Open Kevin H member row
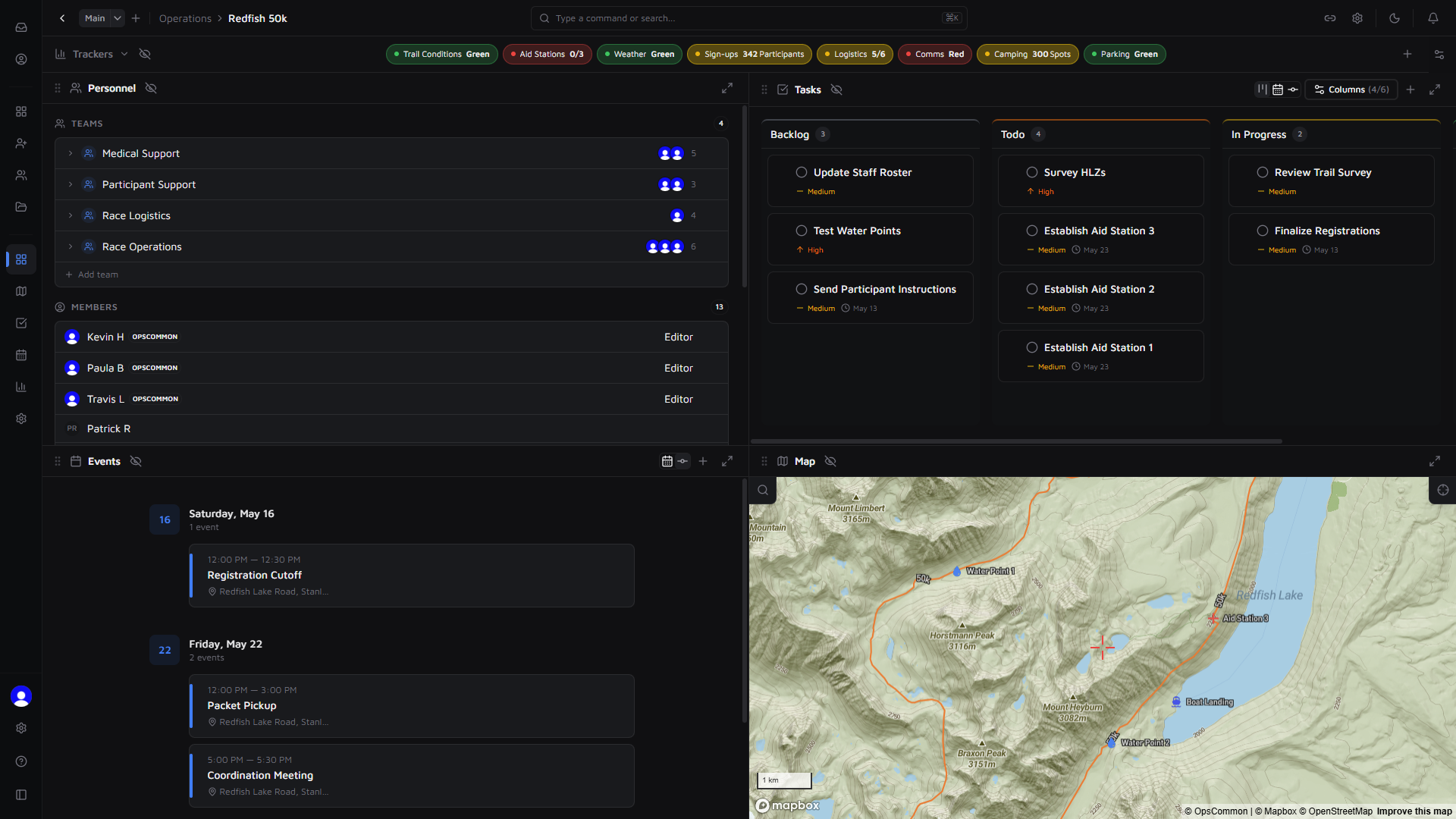 click(x=391, y=337)
